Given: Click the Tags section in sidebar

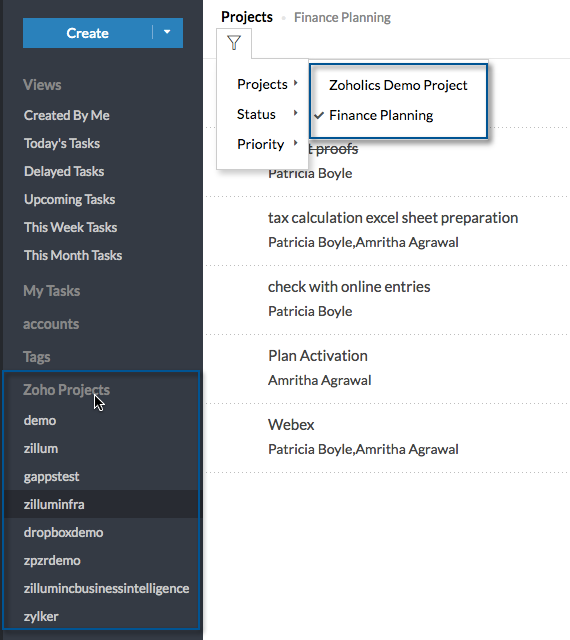Looking at the screenshot, I should point(37,357).
